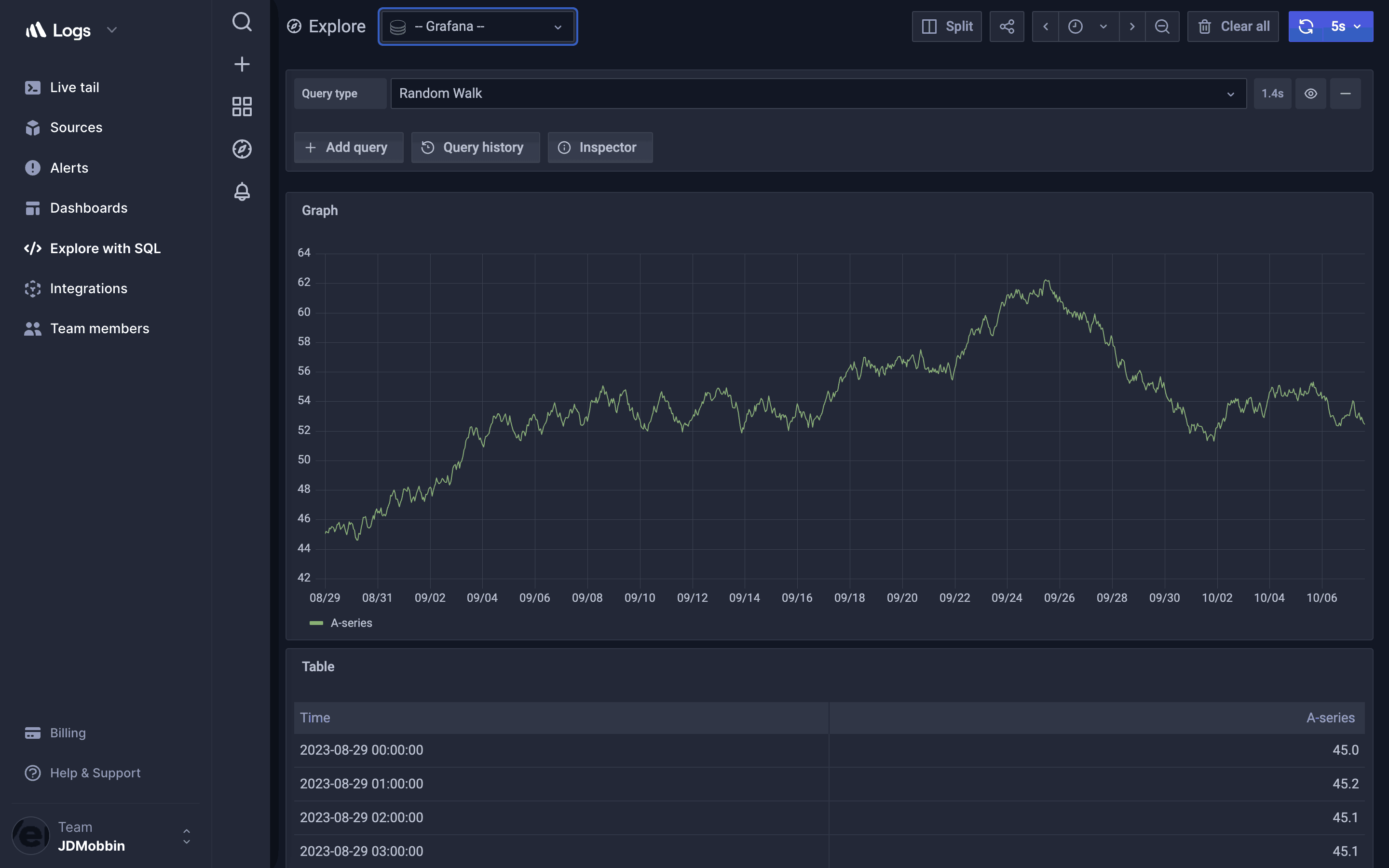Click the plus create icon in sidebar
Image resolution: width=1389 pixels, height=868 pixels.
click(x=242, y=64)
